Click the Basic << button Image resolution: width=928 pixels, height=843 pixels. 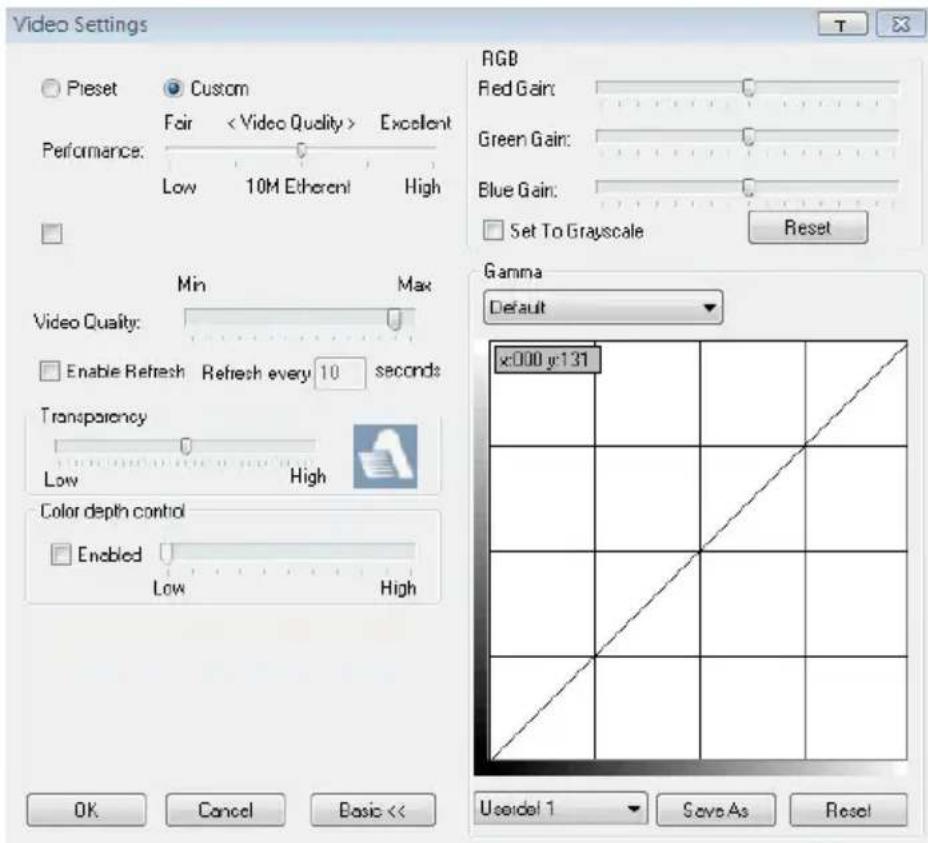[x=373, y=810]
